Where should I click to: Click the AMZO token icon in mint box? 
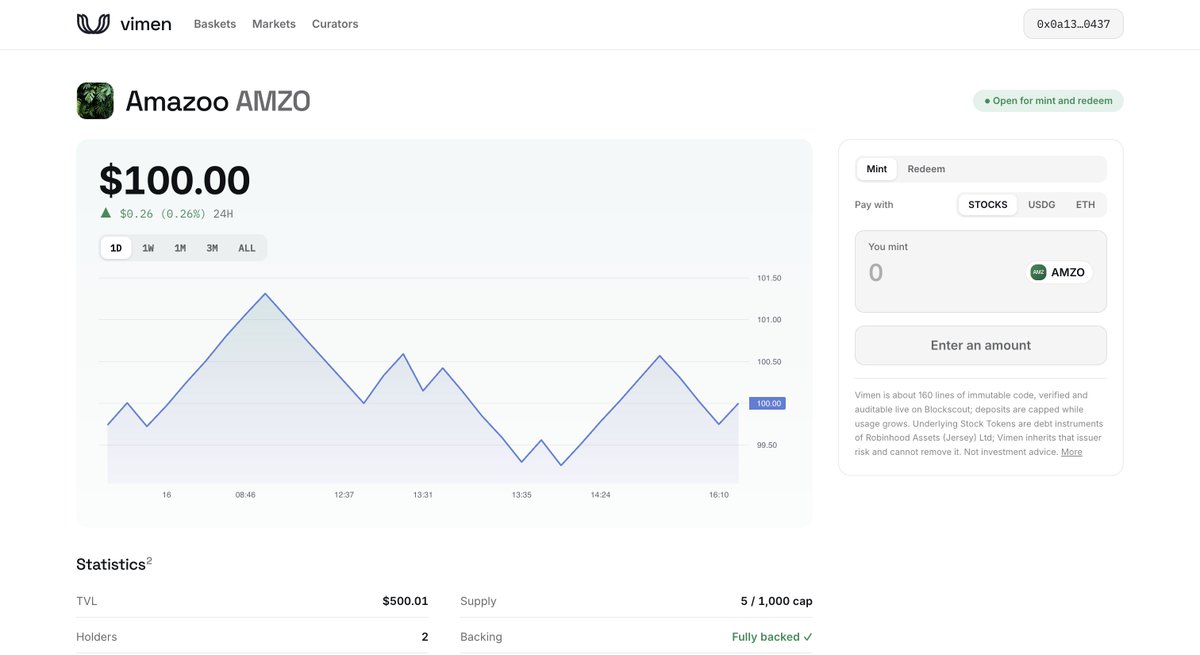[x=1038, y=272]
